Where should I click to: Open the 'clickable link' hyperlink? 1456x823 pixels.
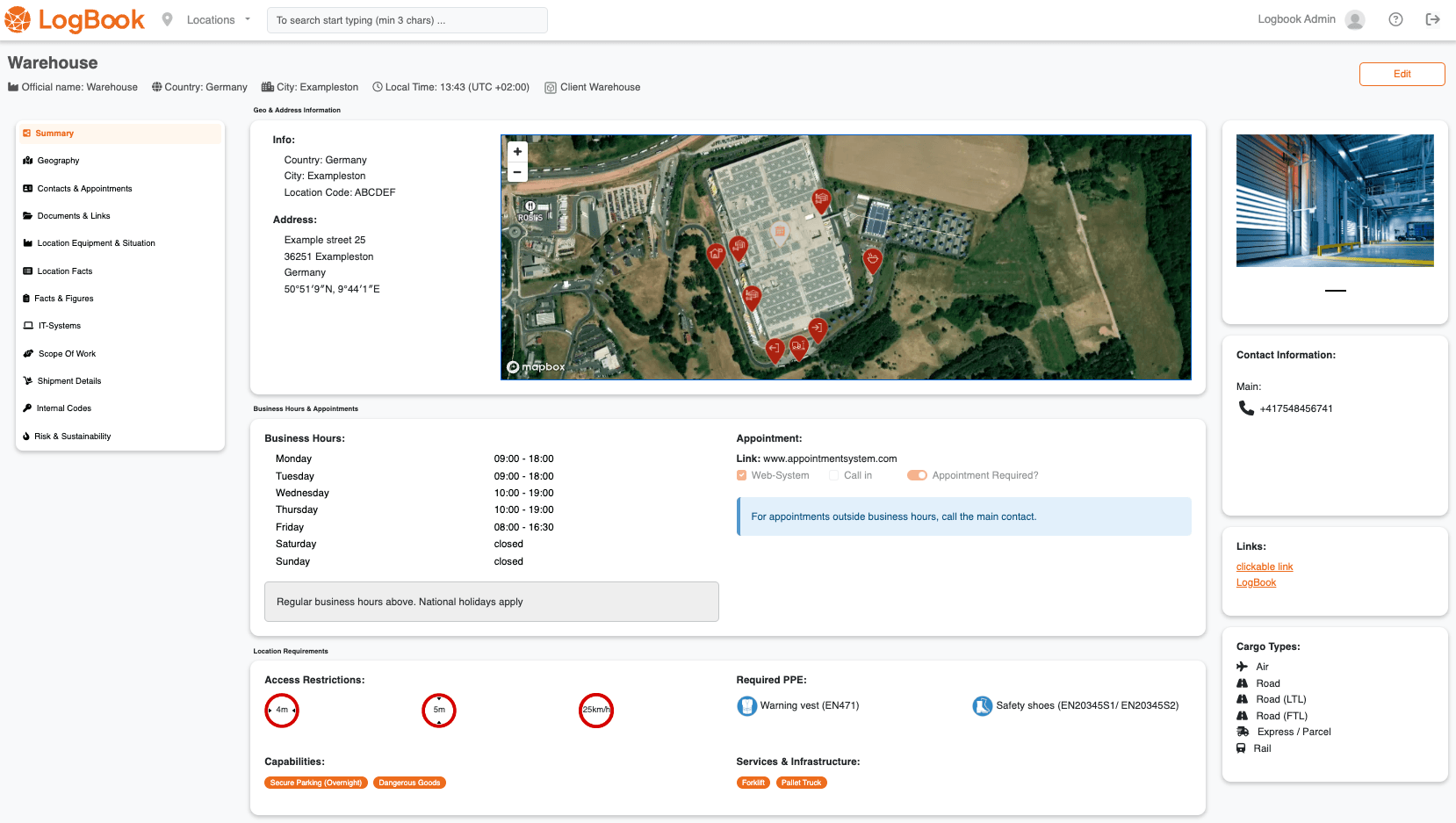[1265, 567]
